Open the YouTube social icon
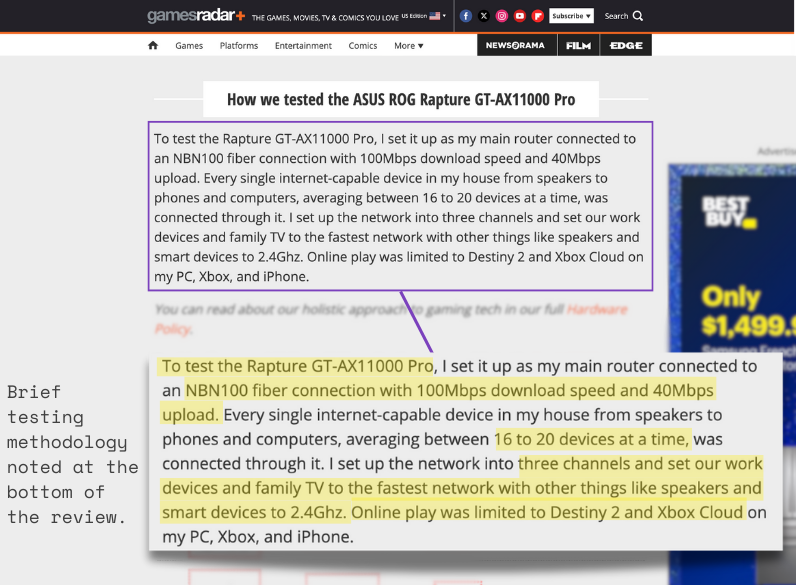Viewport: 796px width, 585px height. (520, 16)
